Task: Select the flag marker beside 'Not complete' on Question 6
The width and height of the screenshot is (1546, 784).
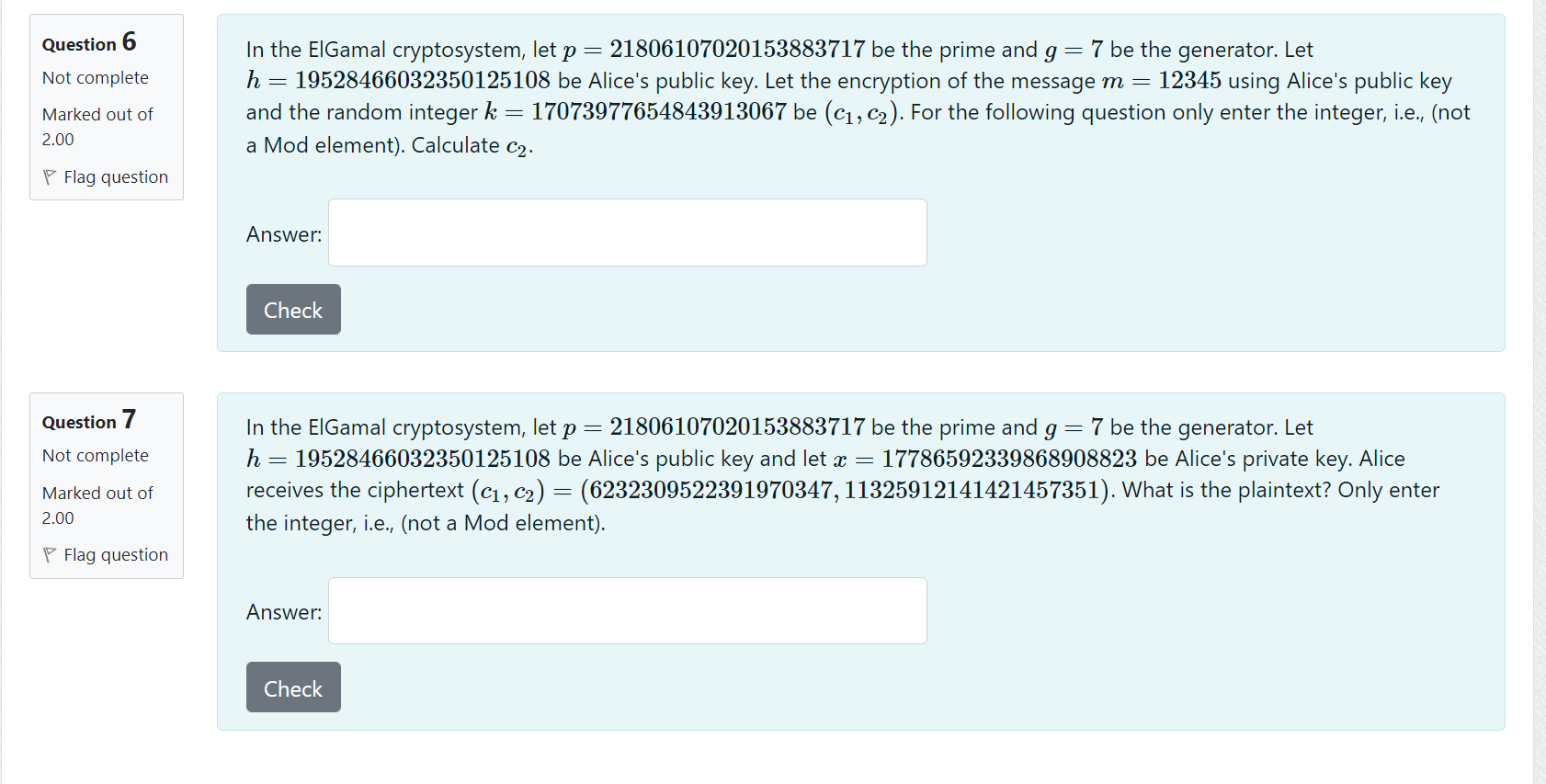Action: 51,176
